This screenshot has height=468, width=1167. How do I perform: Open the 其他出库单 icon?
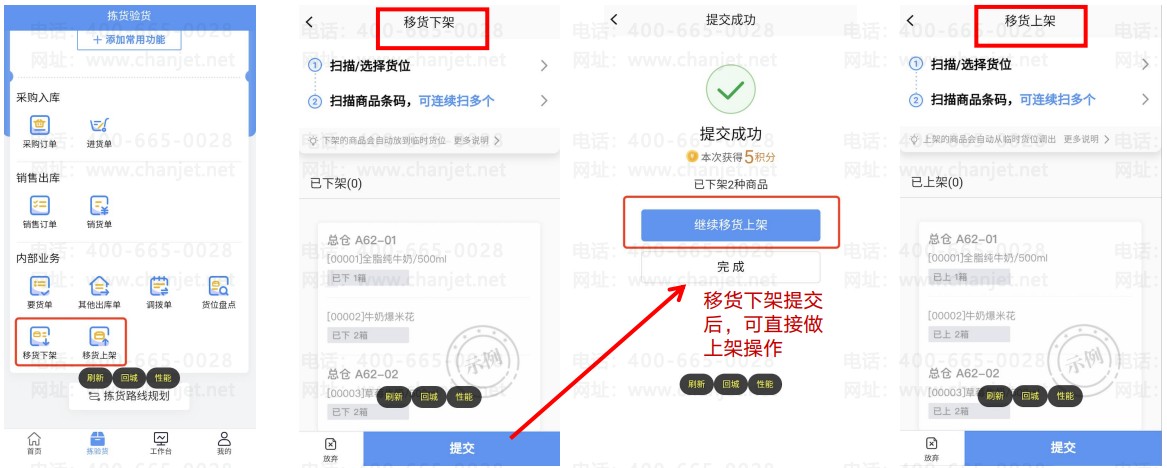point(99,286)
